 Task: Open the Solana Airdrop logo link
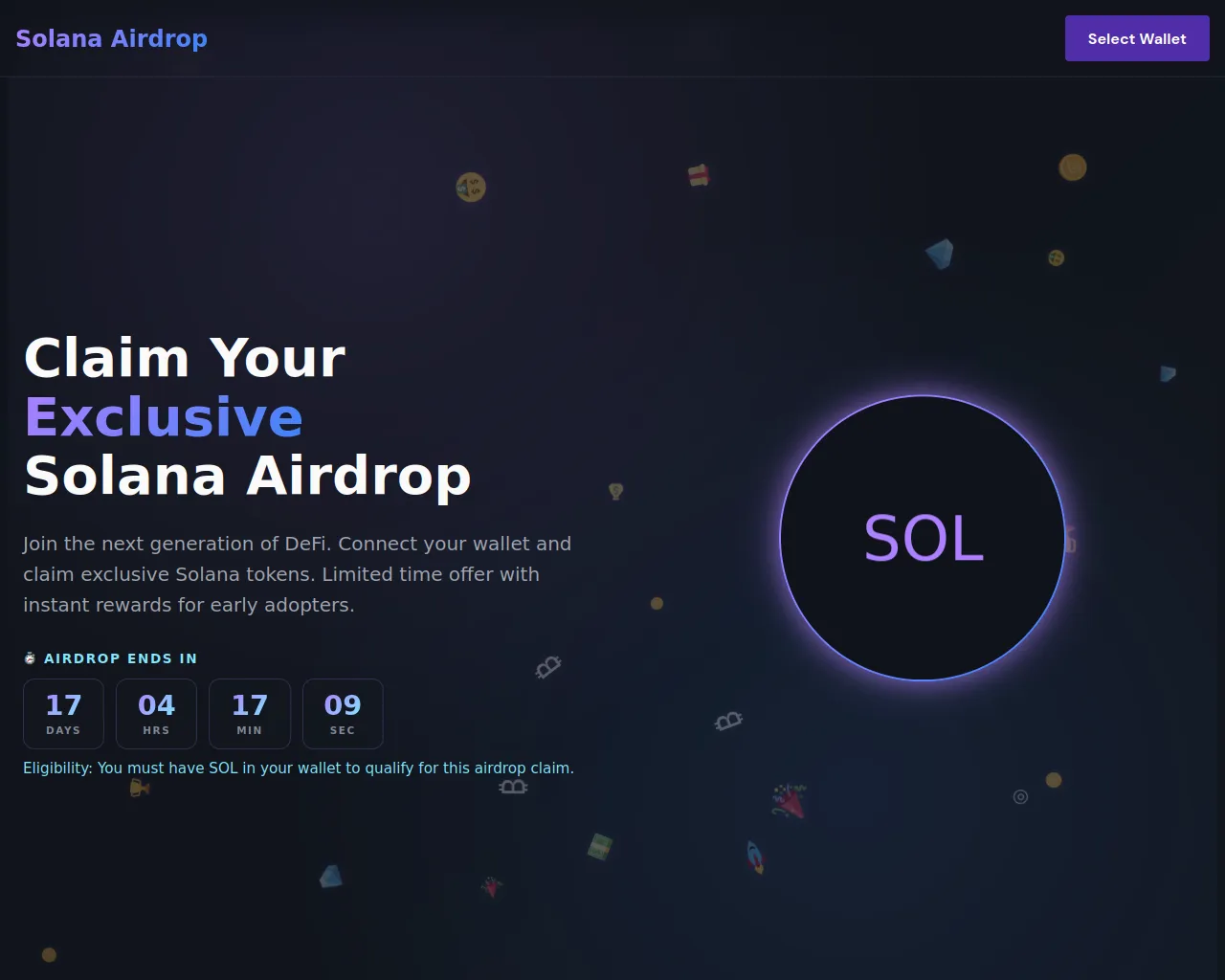coord(112,38)
